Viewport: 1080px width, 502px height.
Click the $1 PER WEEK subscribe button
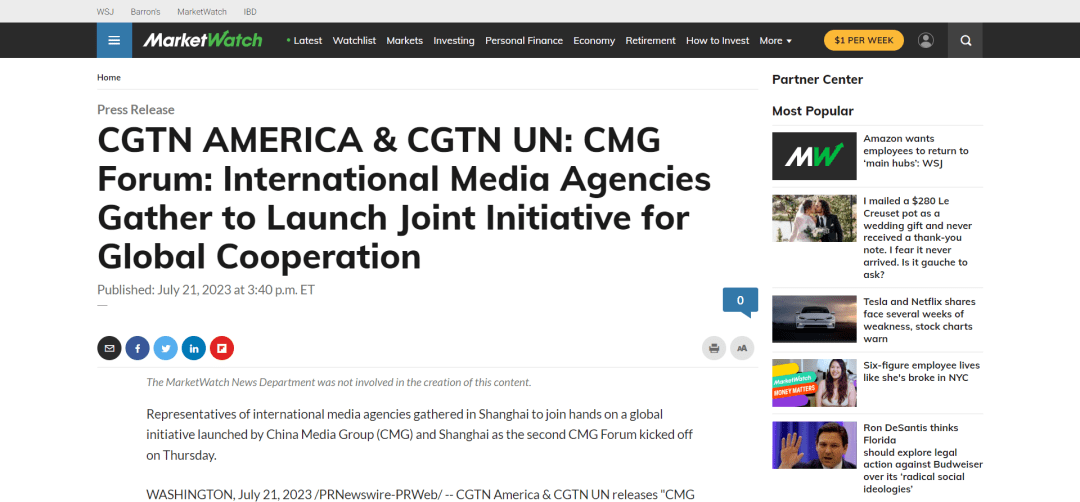864,40
